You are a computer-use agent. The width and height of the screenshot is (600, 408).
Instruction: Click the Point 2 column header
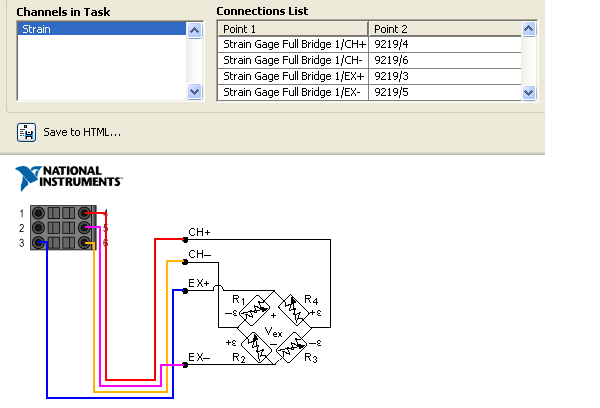pos(445,29)
